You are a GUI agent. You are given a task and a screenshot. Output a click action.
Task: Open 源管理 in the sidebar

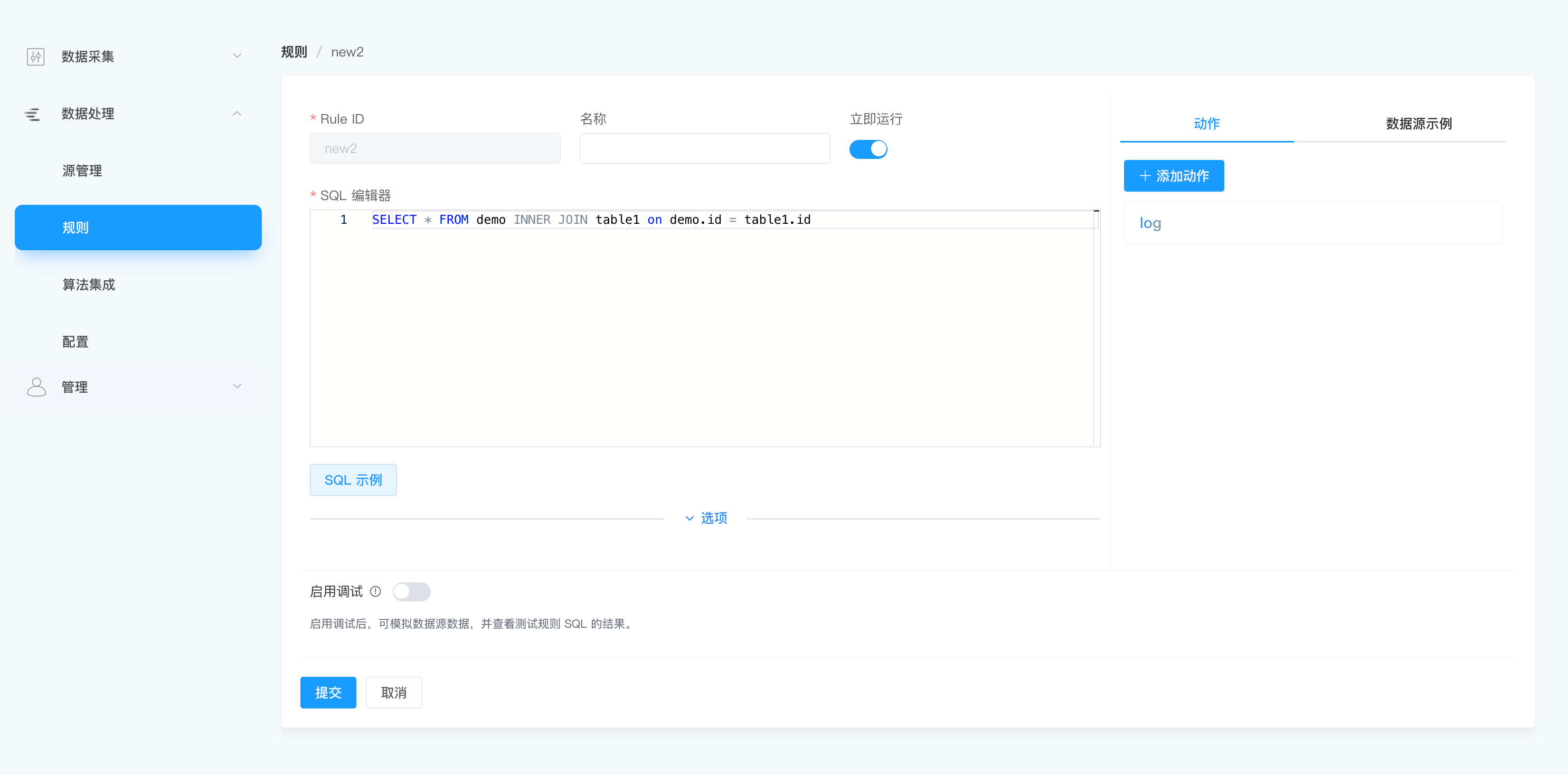coord(82,171)
